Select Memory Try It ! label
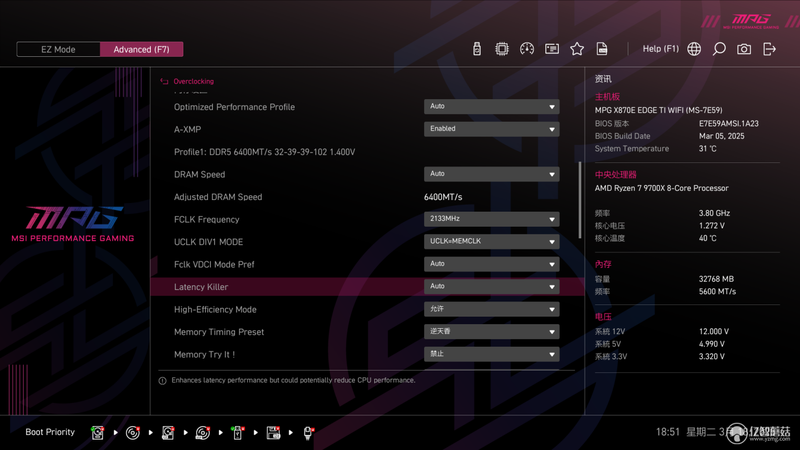Viewport: 800px width, 450px height. click(x=205, y=355)
